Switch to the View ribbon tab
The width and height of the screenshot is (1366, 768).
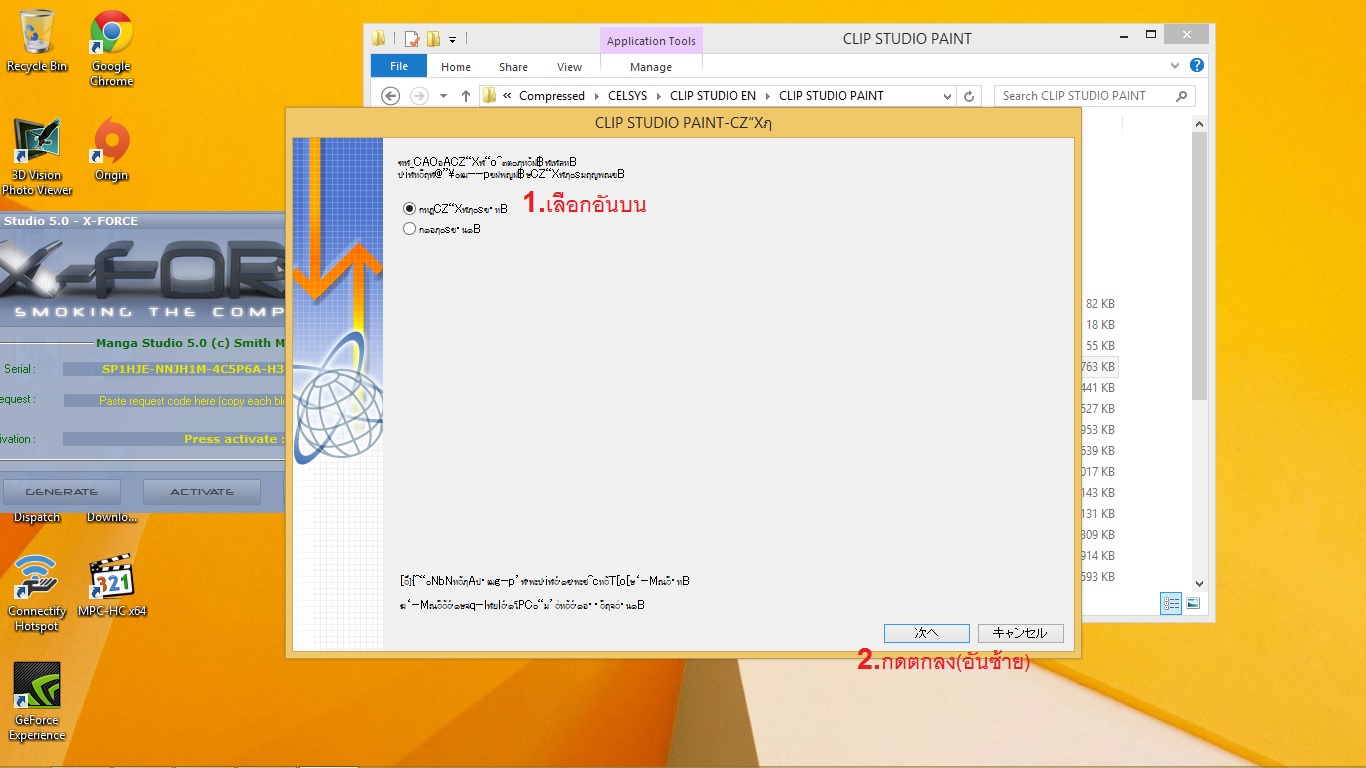point(570,67)
